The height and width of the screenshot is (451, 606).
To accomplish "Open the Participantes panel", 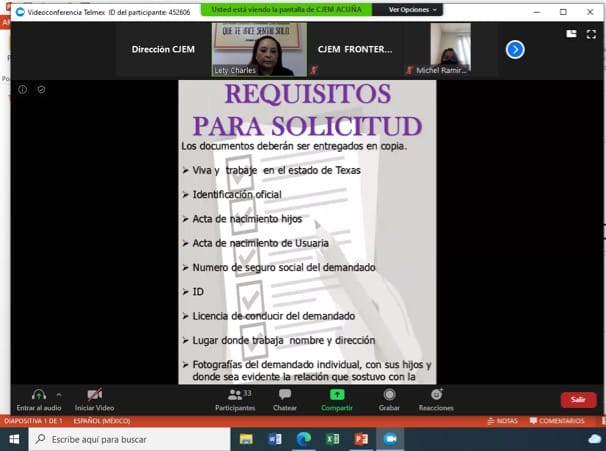I will (x=234, y=395).
